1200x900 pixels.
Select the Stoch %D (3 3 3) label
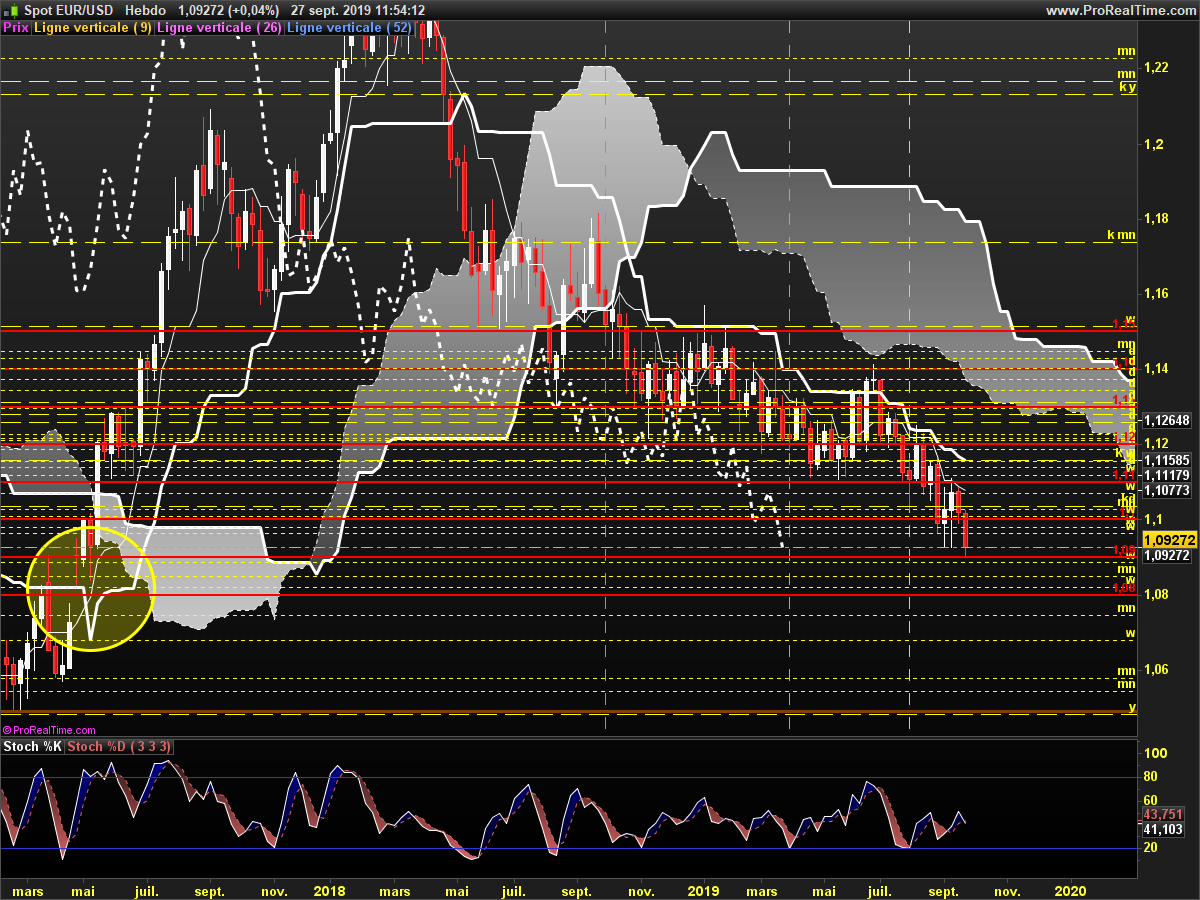pos(120,746)
